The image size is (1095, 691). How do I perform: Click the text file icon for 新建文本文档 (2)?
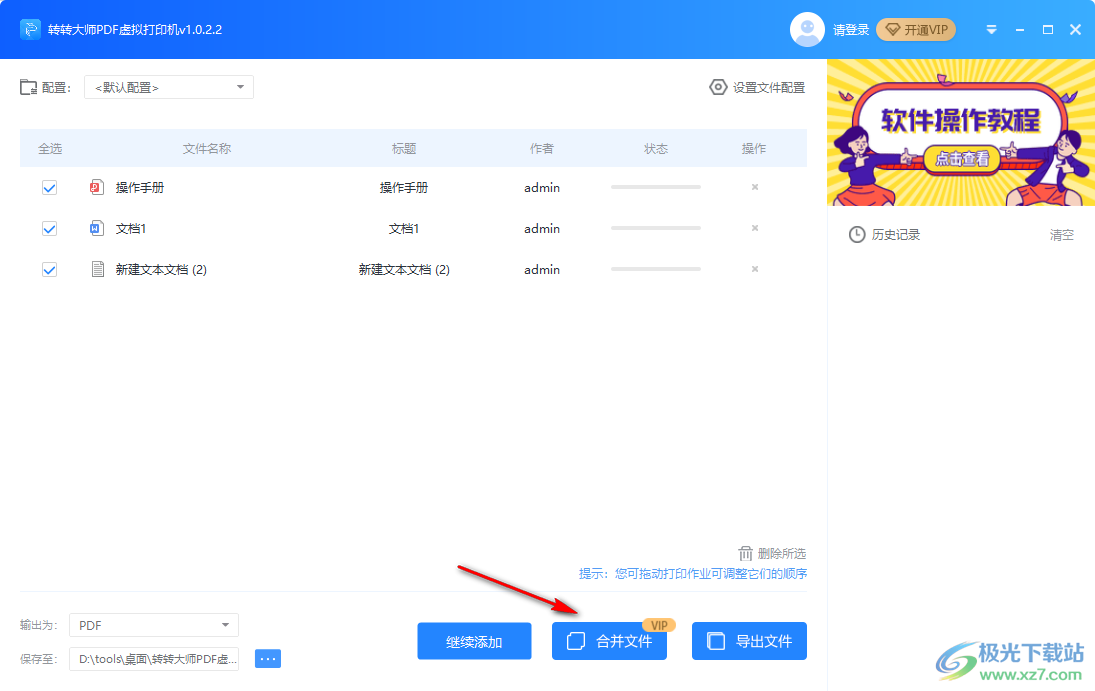coord(97,269)
